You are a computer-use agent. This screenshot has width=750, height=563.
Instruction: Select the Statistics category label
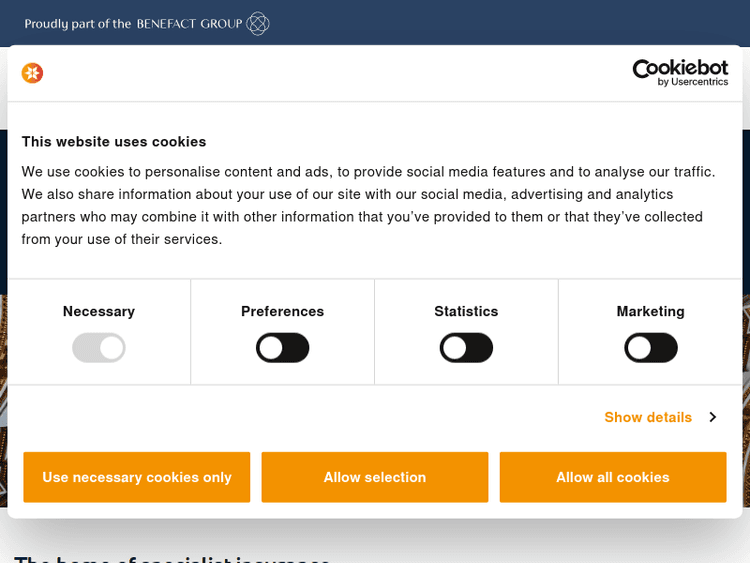coord(466,311)
